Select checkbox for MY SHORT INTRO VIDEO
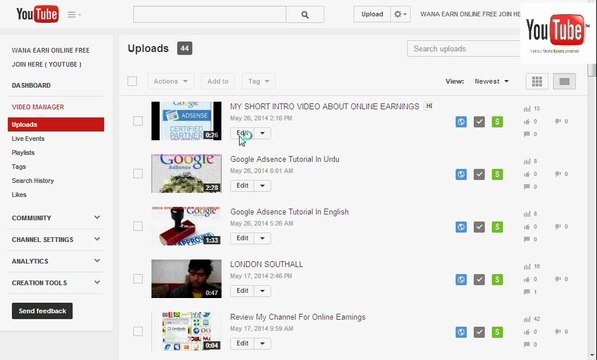Image resolution: width=597 pixels, height=360 pixels. [138, 121]
